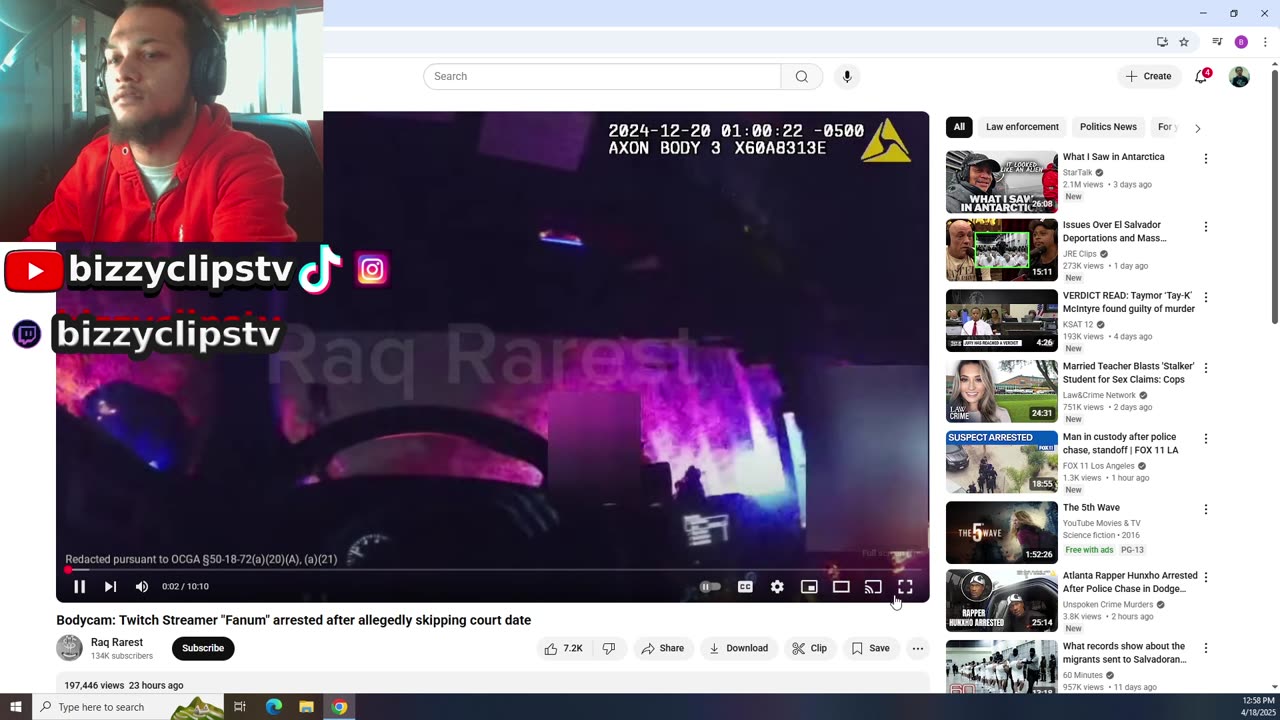Image resolution: width=1280 pixels, height=720 pixels.
Task: Enter full screen mode
Action: pyautogui.click(x=905, y=587)
